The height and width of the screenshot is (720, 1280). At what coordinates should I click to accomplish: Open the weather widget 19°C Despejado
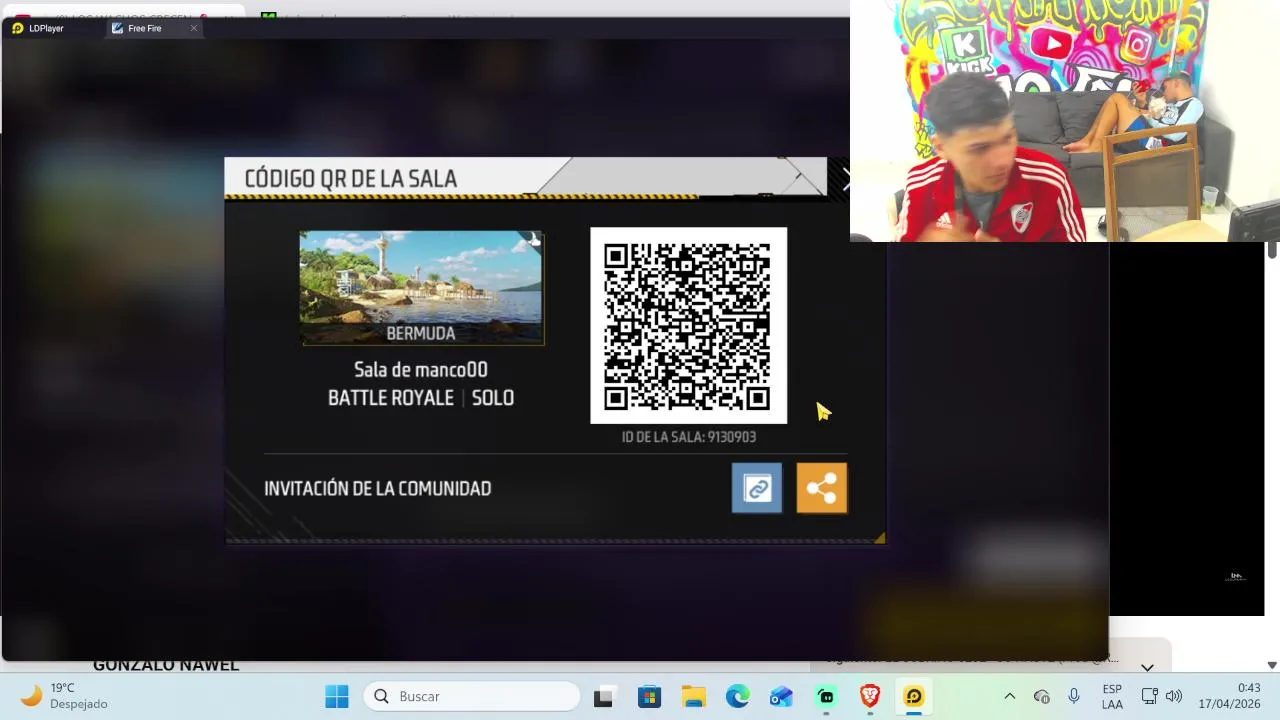point(64,696)
